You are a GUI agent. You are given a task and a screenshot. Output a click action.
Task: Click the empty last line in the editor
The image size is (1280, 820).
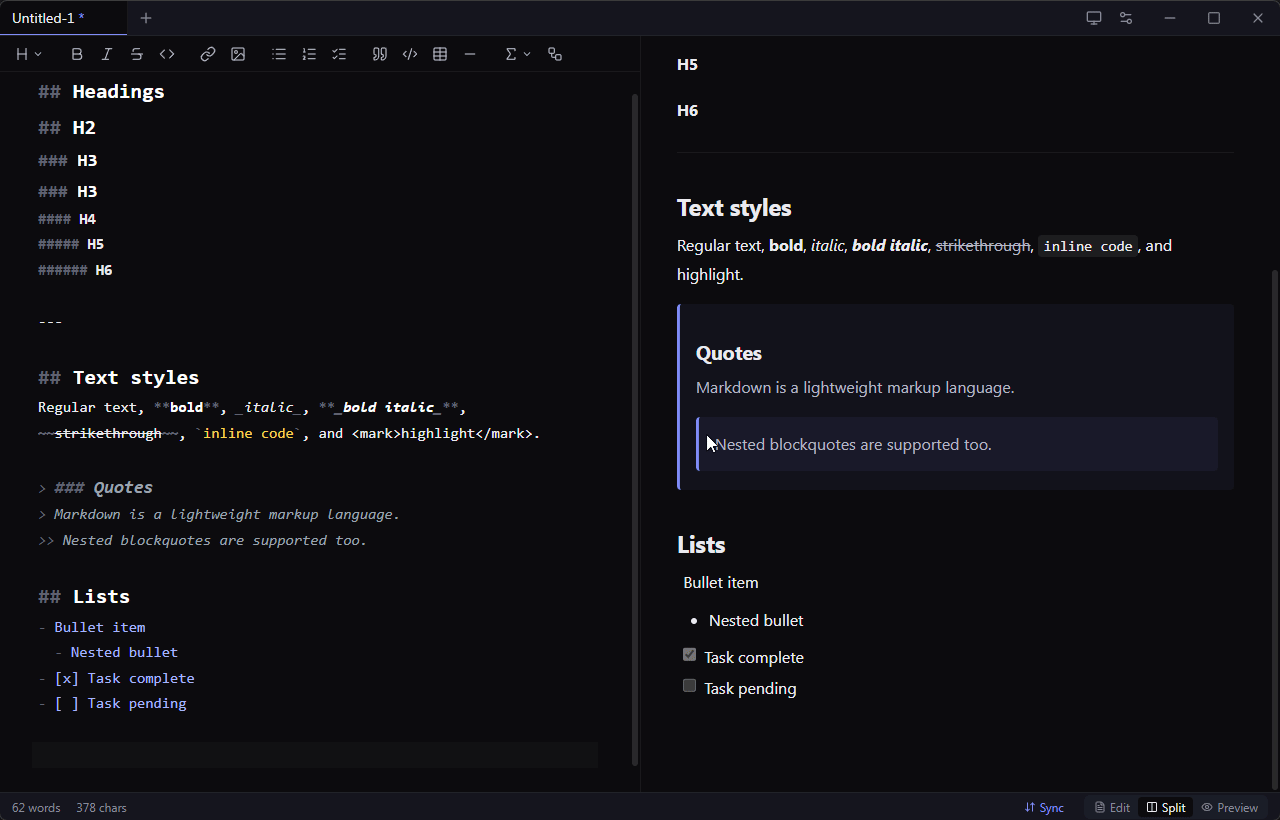point(315,755)
